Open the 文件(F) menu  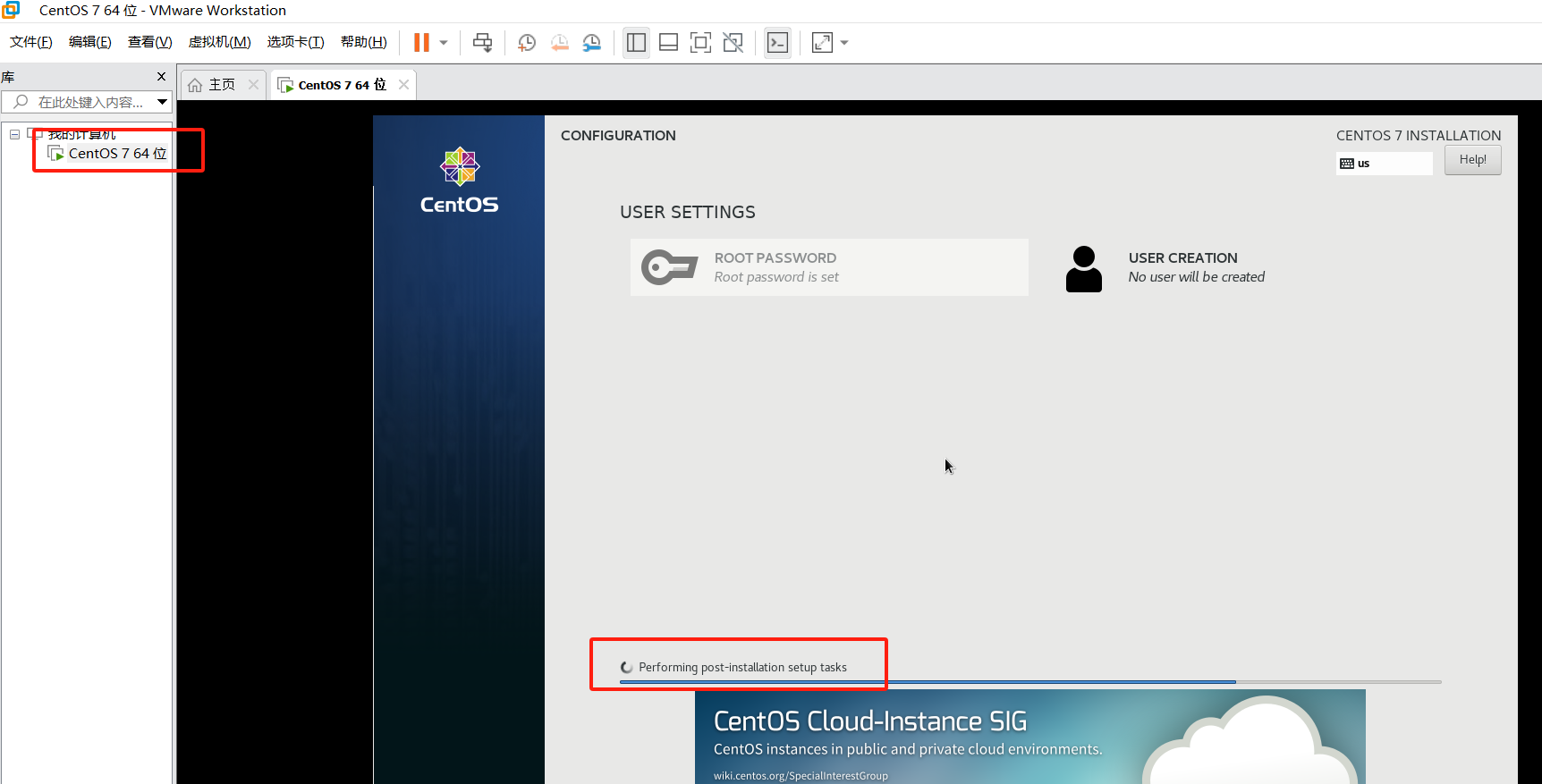pos(31,42)
